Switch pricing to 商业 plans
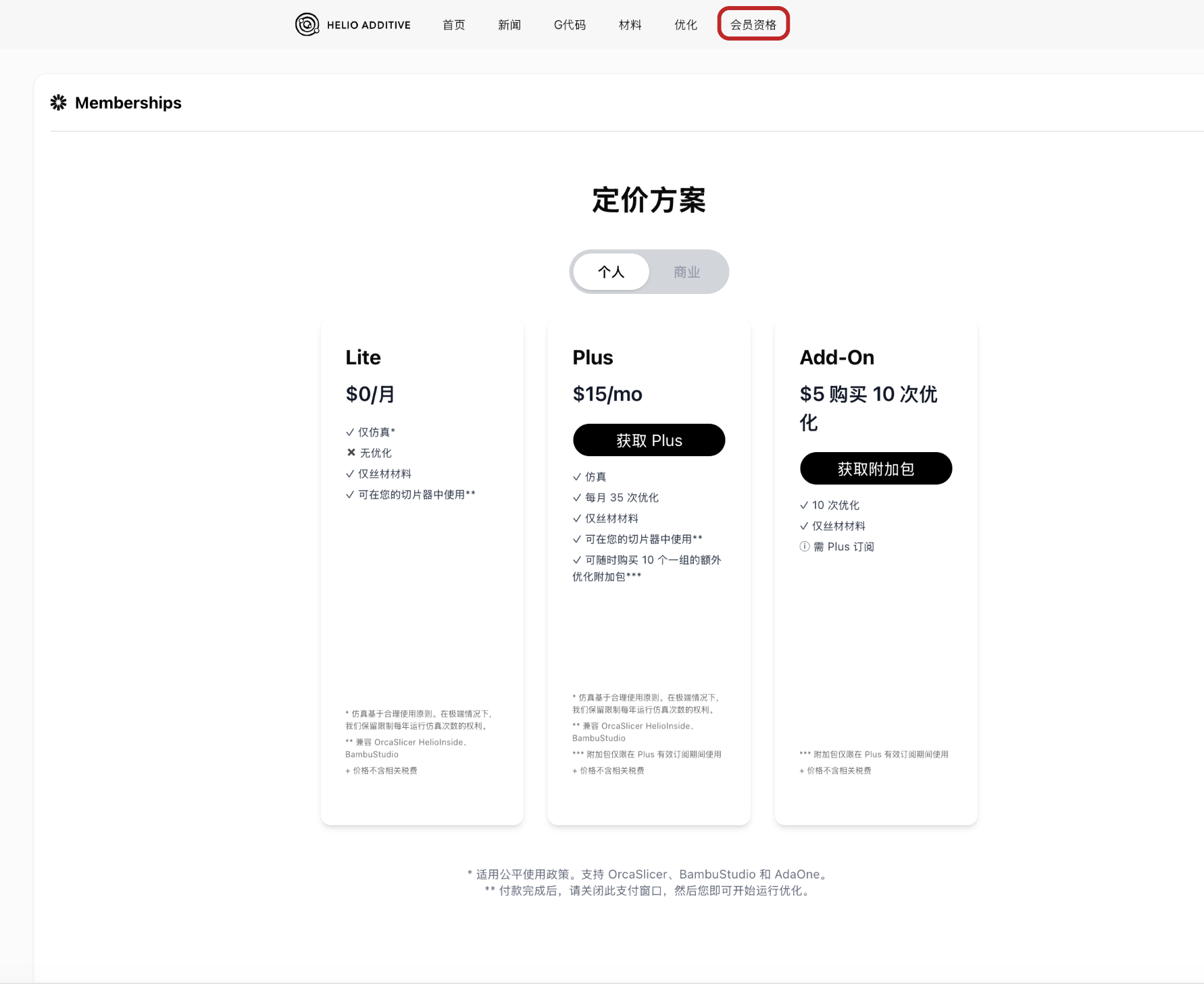Image resolution: width=1204 pixels, height=984 pixels. point(686,272)
